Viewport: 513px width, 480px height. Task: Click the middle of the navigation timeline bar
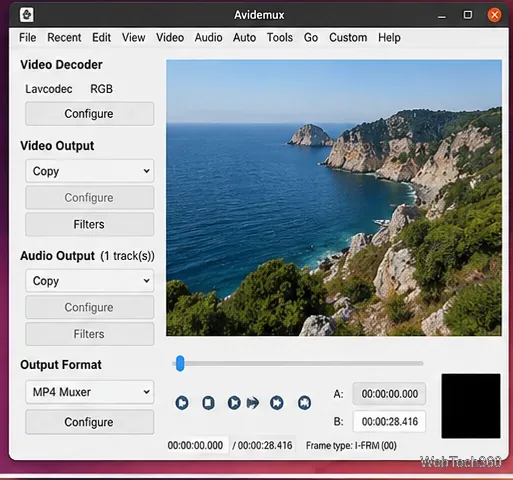click(298, 363)
